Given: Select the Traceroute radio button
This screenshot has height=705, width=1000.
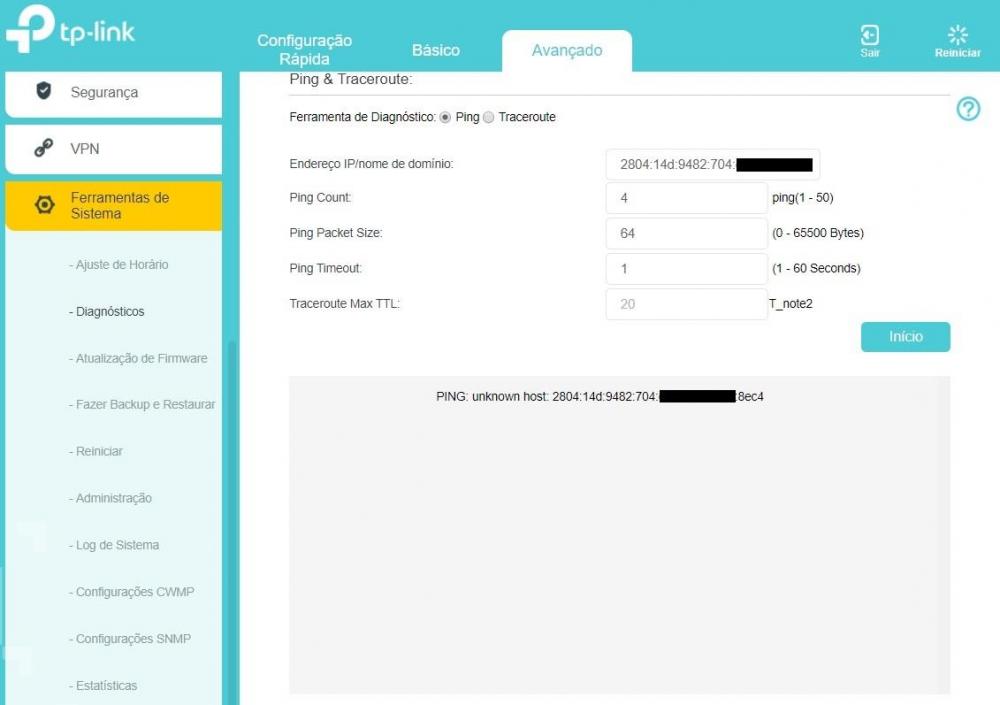Looking at the screenshot, I should click(x=489, y=117).
